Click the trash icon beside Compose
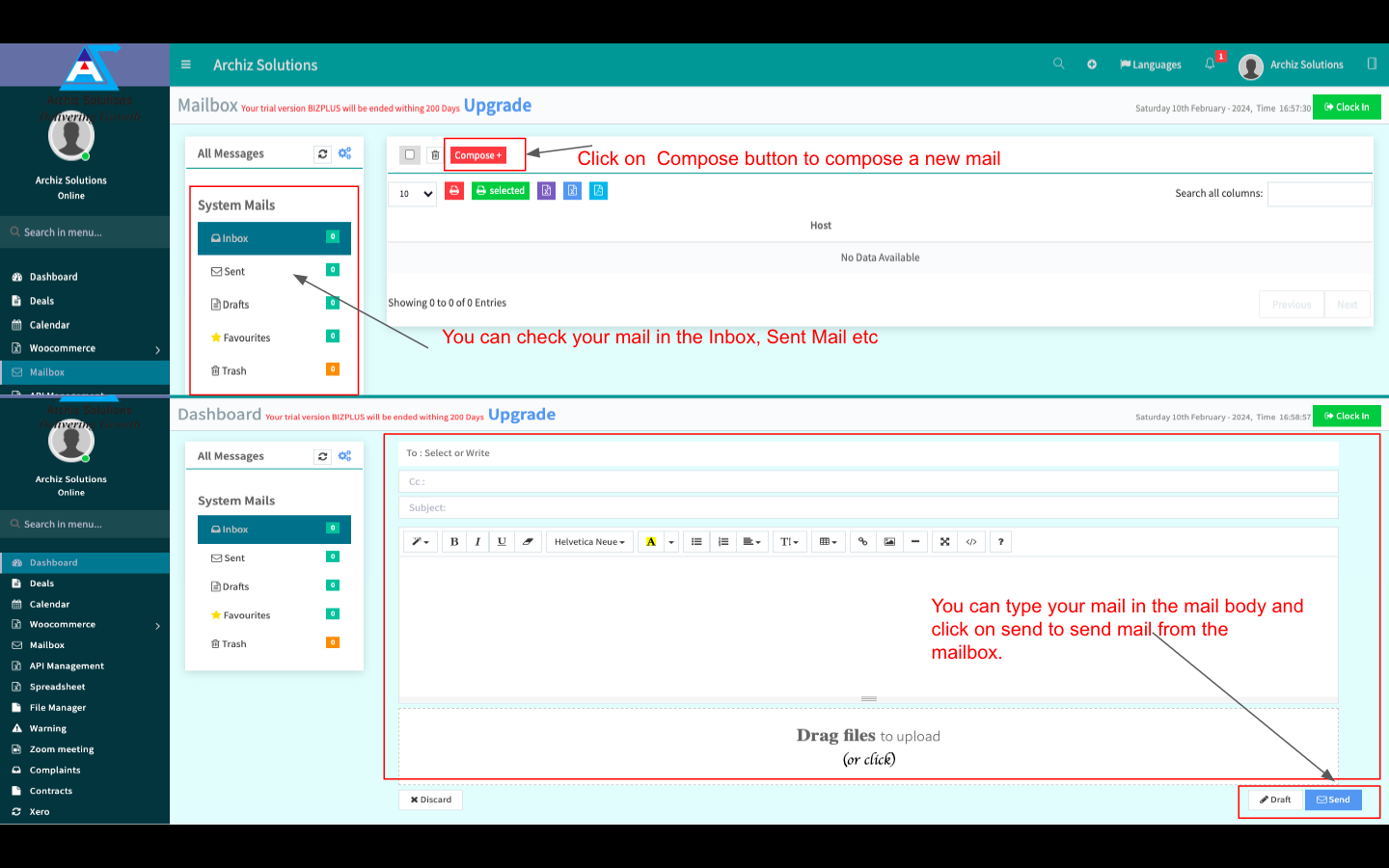 point(435,155)
